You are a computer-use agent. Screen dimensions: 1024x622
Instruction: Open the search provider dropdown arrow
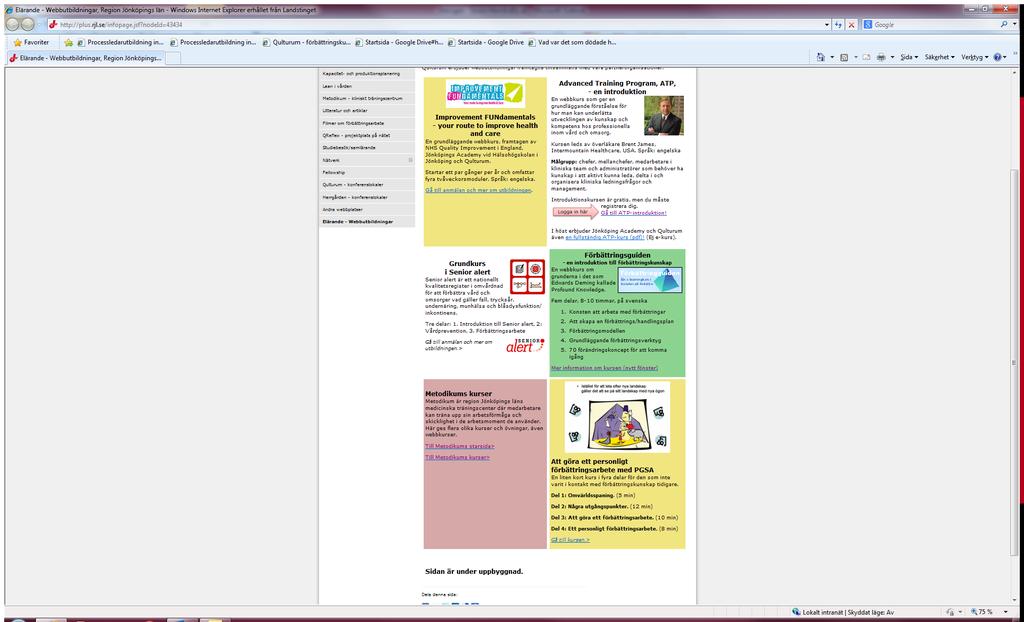pyautogui.click(x=1016, y=25)
